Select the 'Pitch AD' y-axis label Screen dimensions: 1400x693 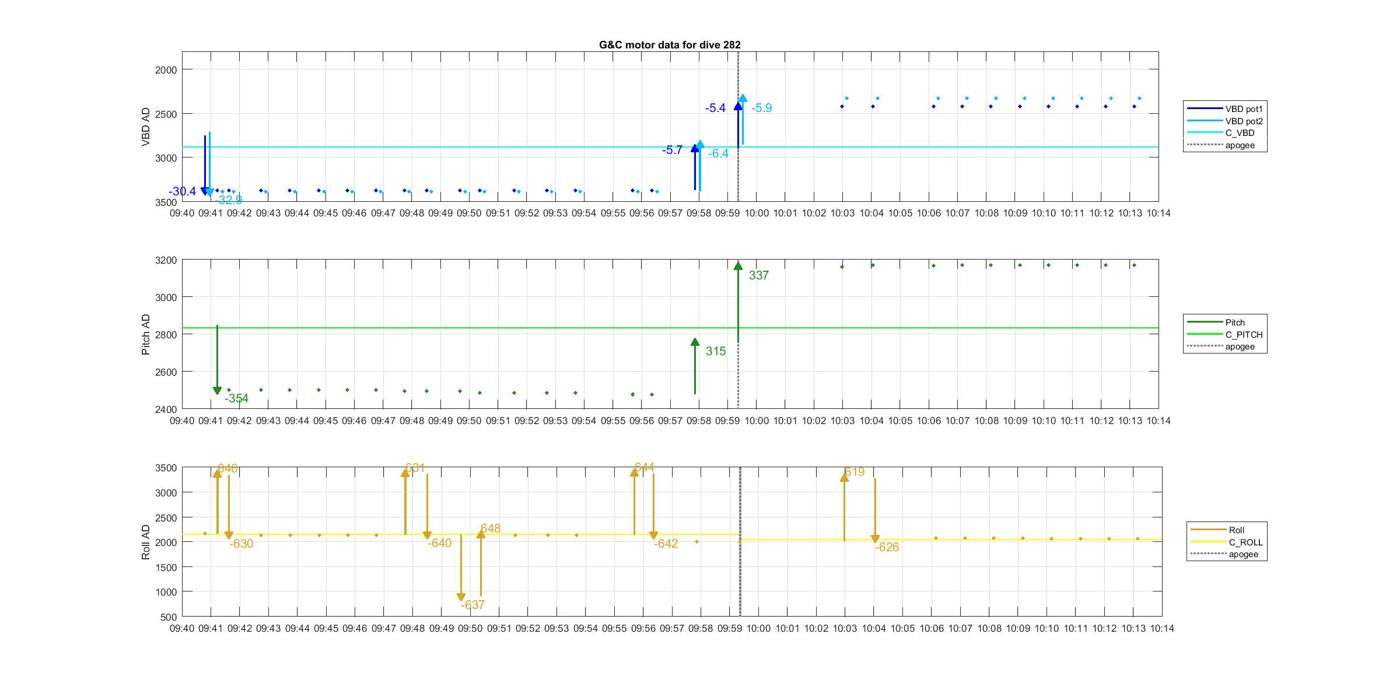pyautogui.click(x=146, y=334)
